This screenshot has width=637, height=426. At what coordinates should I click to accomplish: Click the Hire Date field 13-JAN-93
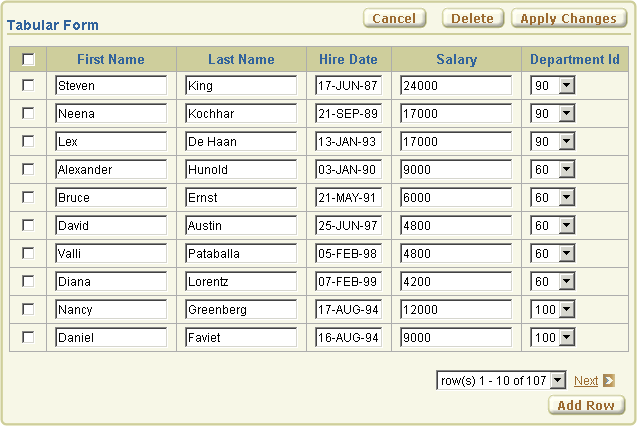[x=349, y=141]
